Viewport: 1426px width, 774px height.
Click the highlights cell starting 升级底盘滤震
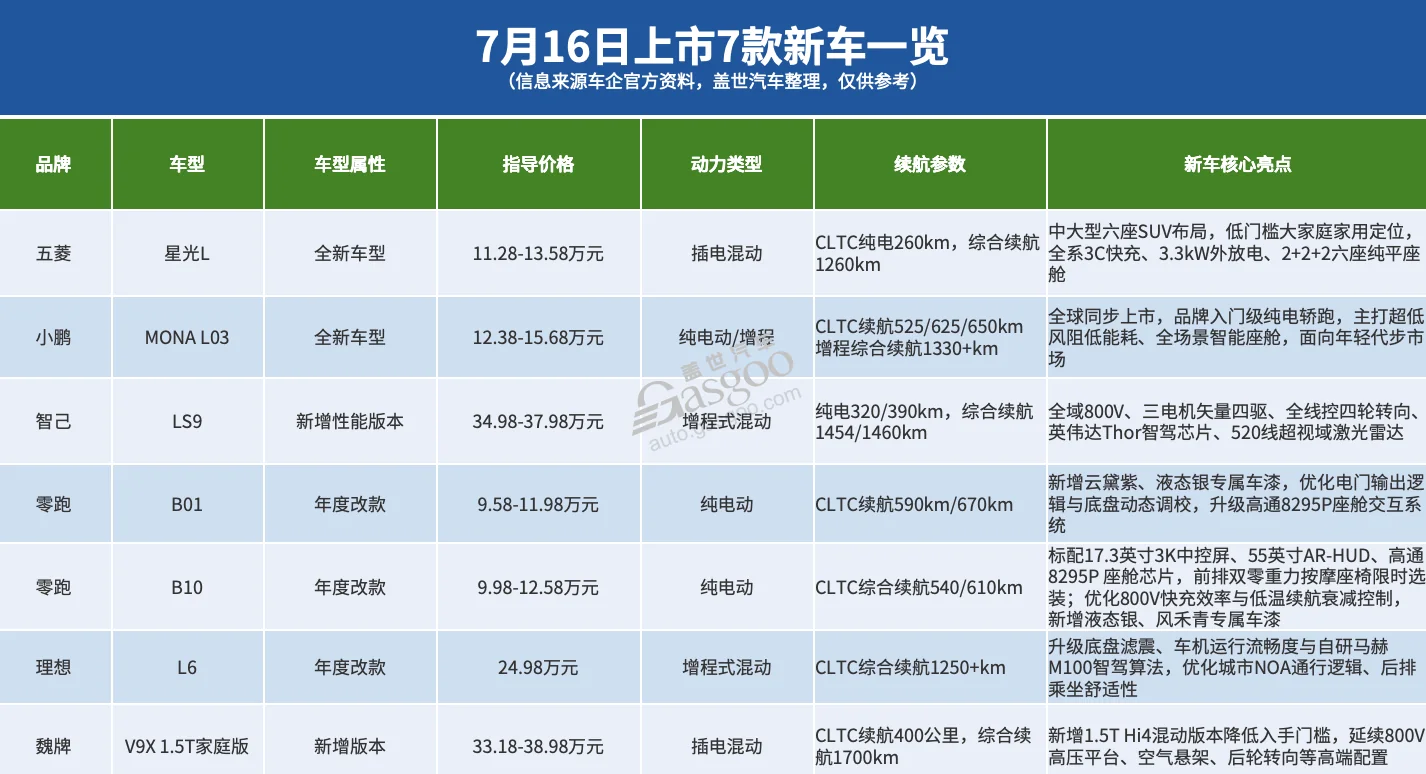click(x=1237, y=667)
